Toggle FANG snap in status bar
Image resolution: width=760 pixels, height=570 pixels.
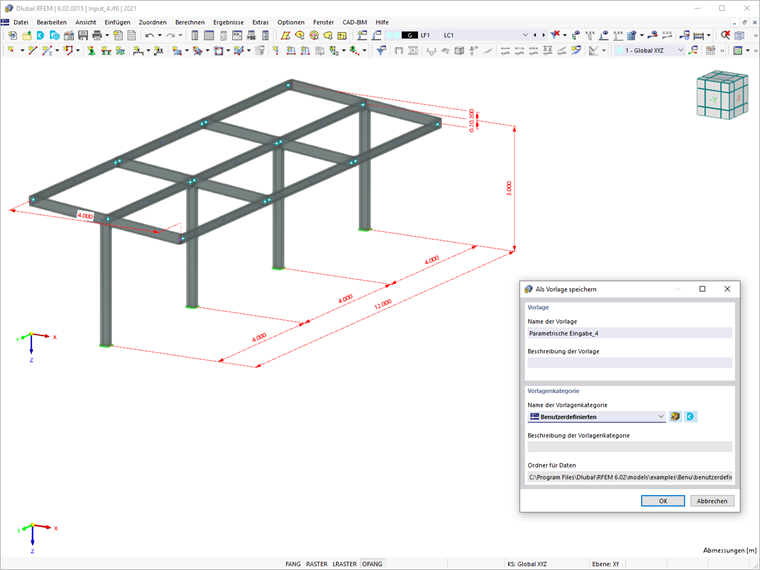coord(293,564)
